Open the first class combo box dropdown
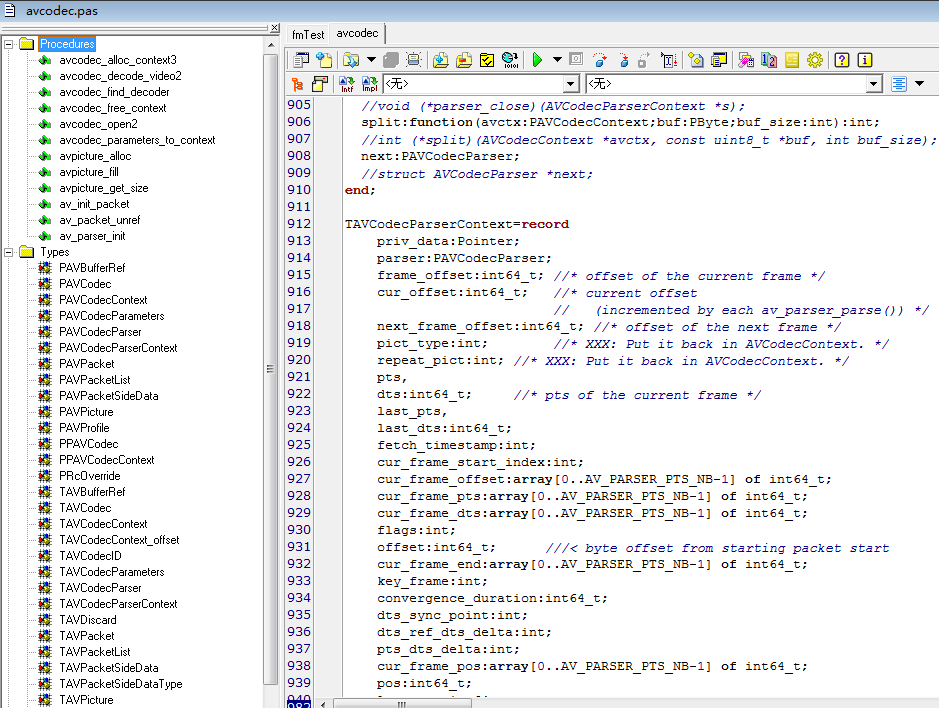This screenshot has height=708, width=939. tap(571, 84)
